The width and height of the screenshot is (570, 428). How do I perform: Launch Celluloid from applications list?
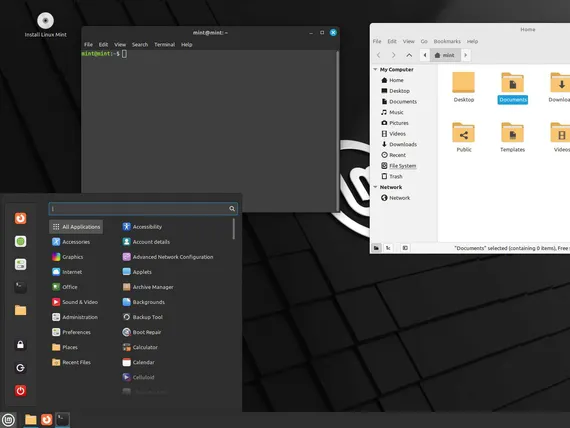pos(139,377)
